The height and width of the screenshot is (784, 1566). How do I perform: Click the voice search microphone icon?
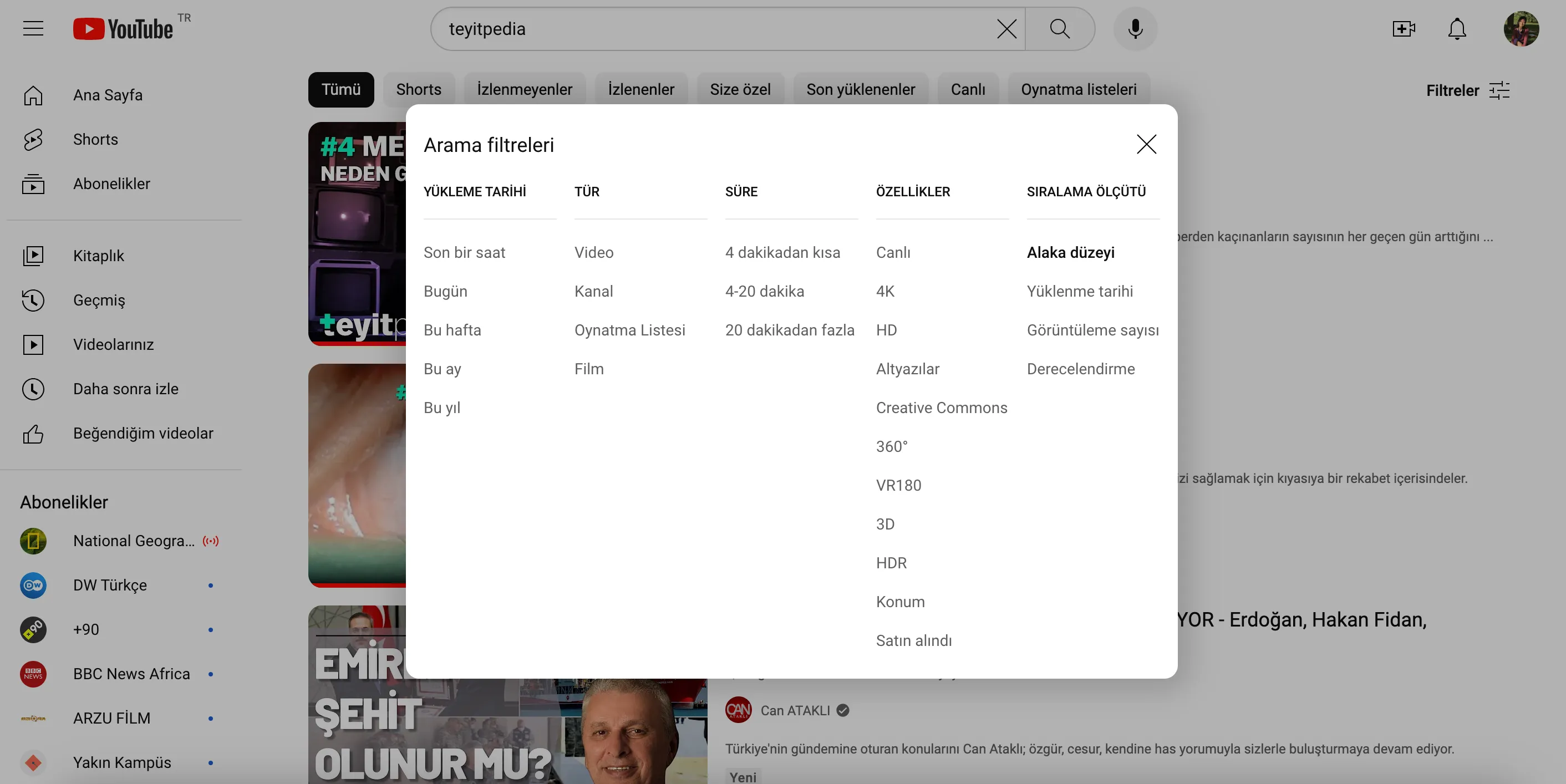pos(1135,29)
